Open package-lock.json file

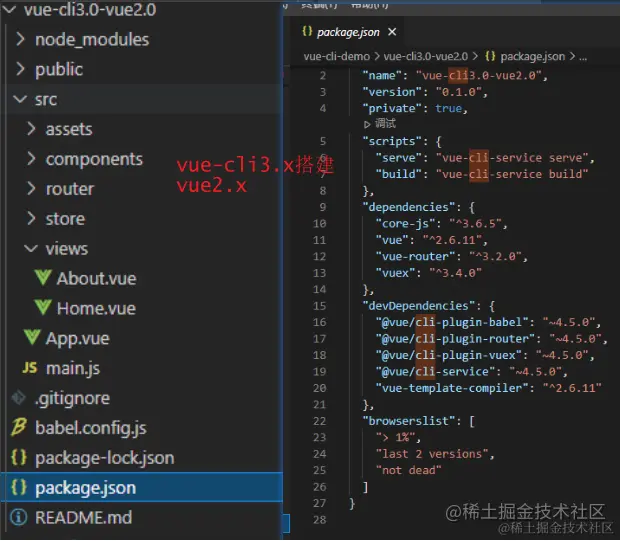pos(105,458)
